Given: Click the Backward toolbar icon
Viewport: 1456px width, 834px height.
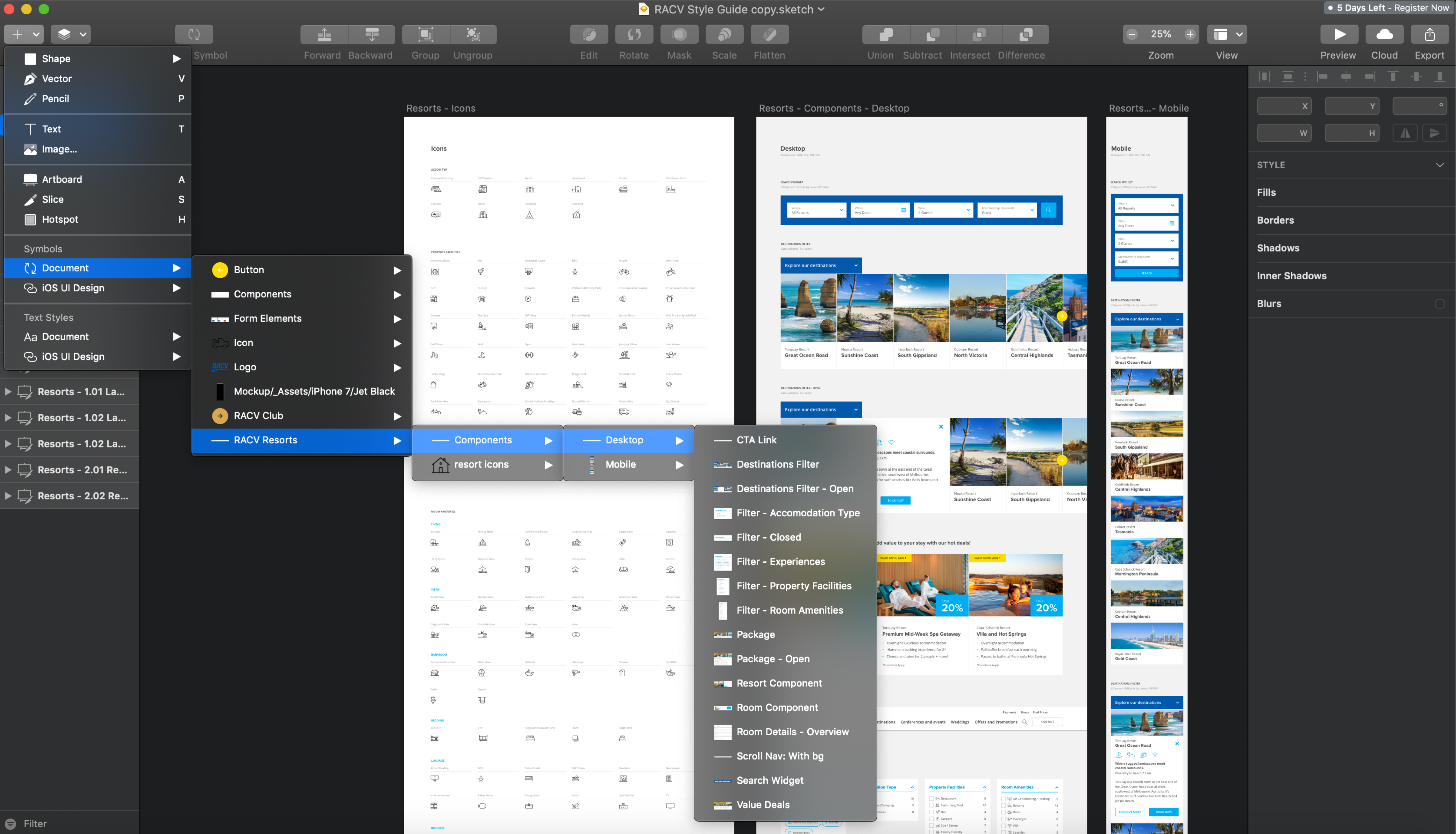Looking at the screenshot, I should (372, 34).
